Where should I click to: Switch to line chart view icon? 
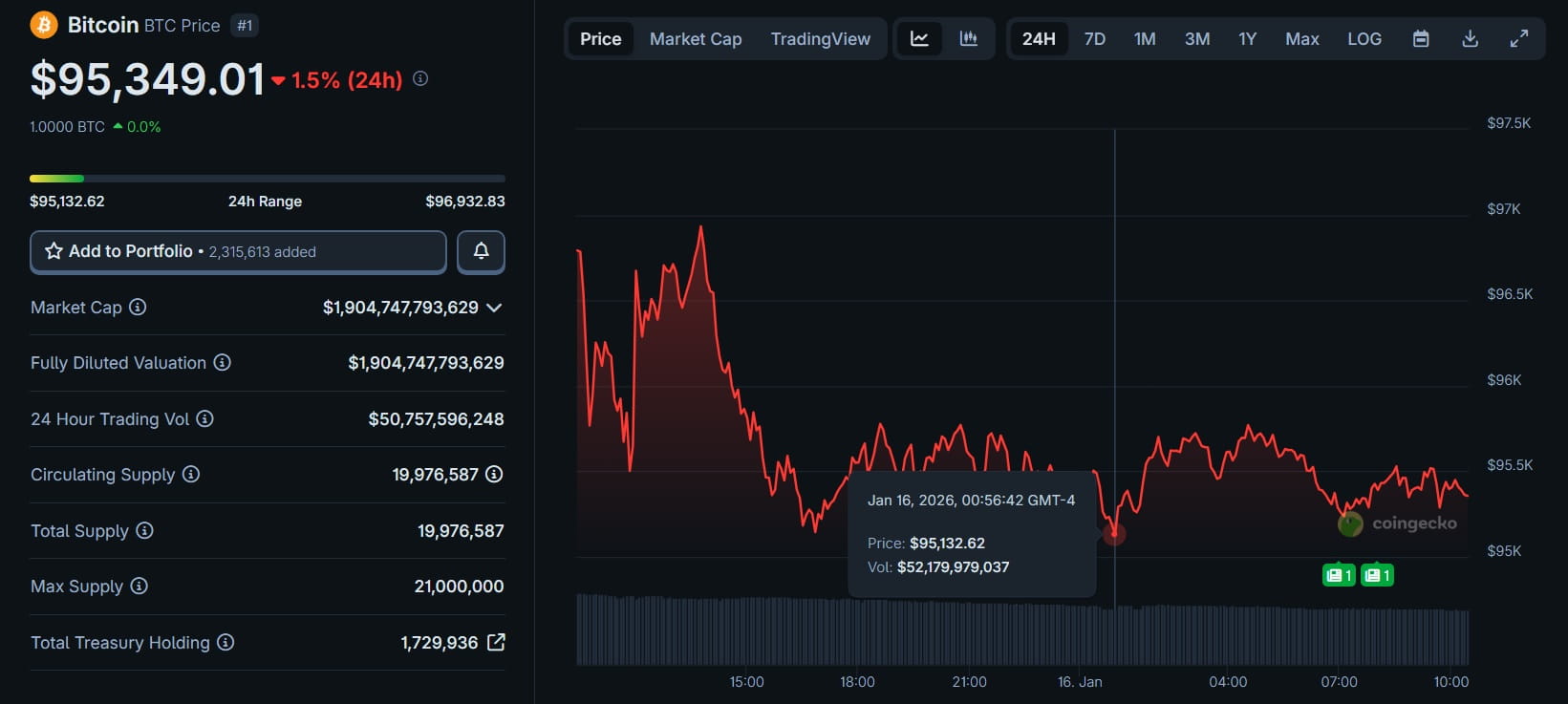919,39
